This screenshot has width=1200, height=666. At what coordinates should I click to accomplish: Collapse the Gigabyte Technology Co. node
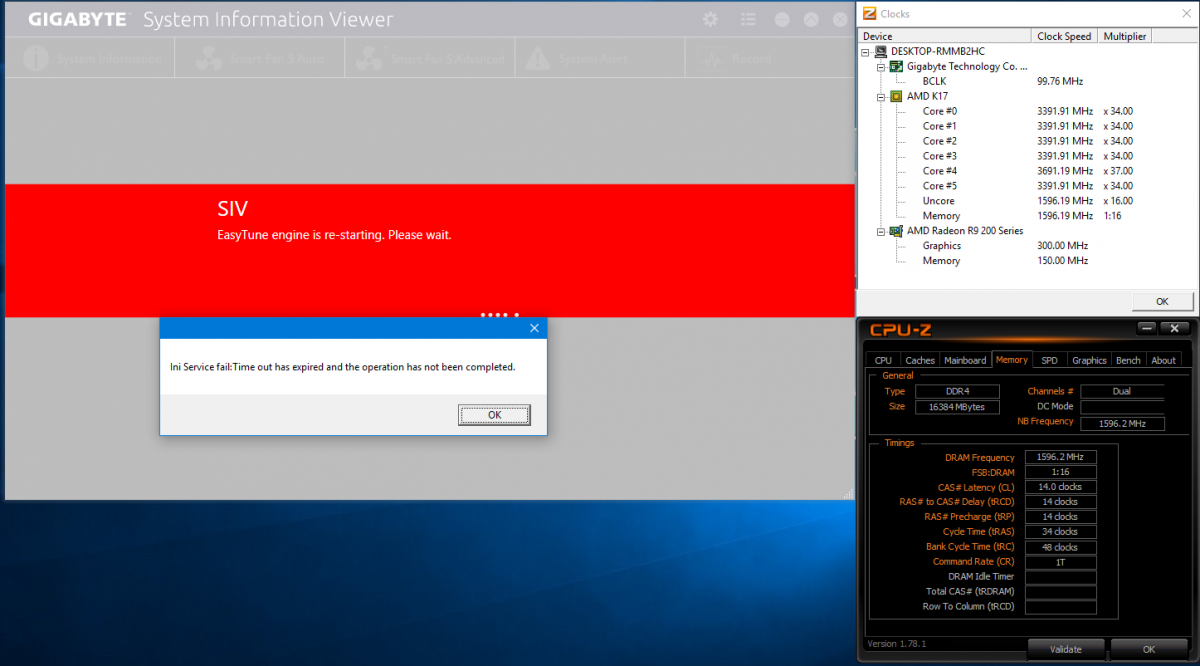point(881,66)
